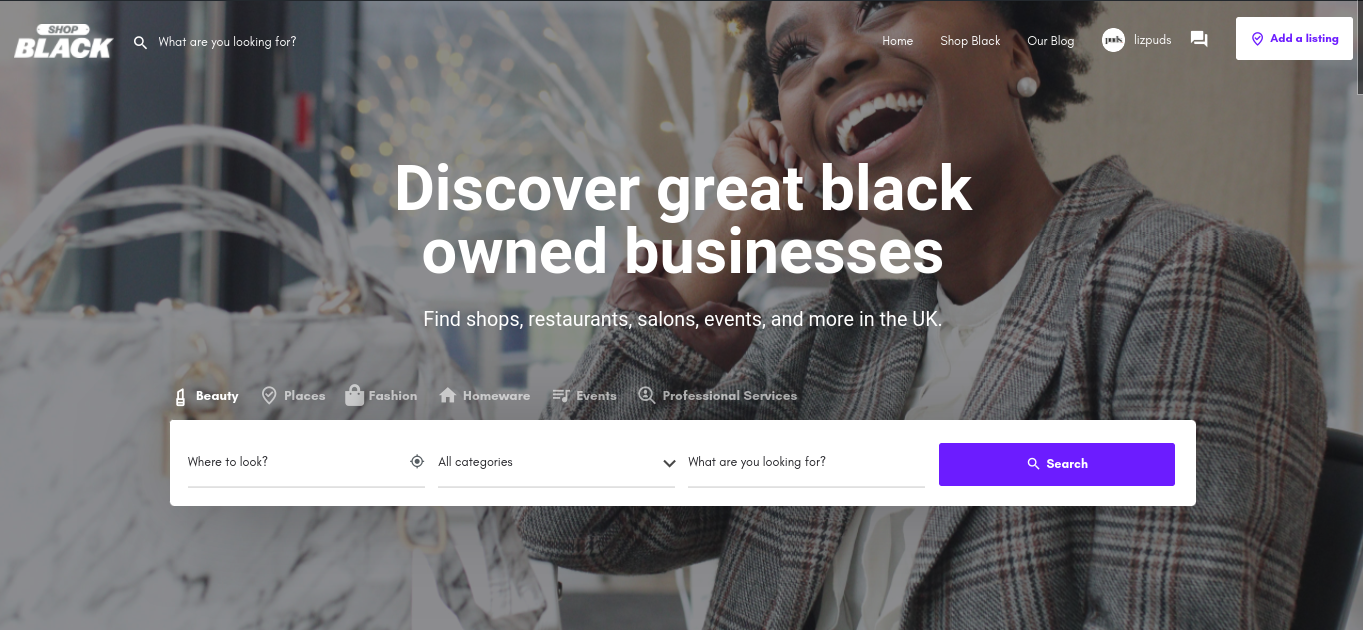Focus the hero What are you looking for field
This screenshot has width=1363, height=630.
click(x=806, y=462)
